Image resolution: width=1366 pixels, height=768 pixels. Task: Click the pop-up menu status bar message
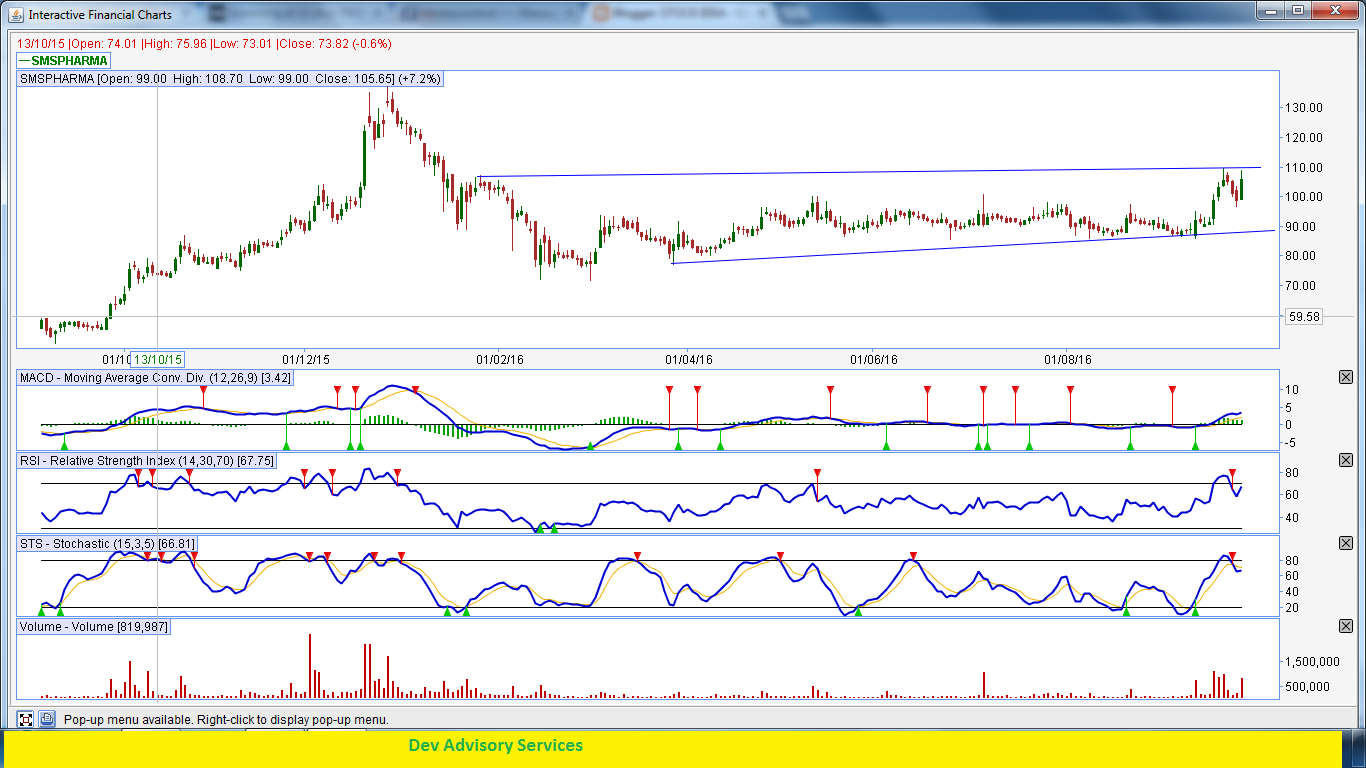click(226, 720)
